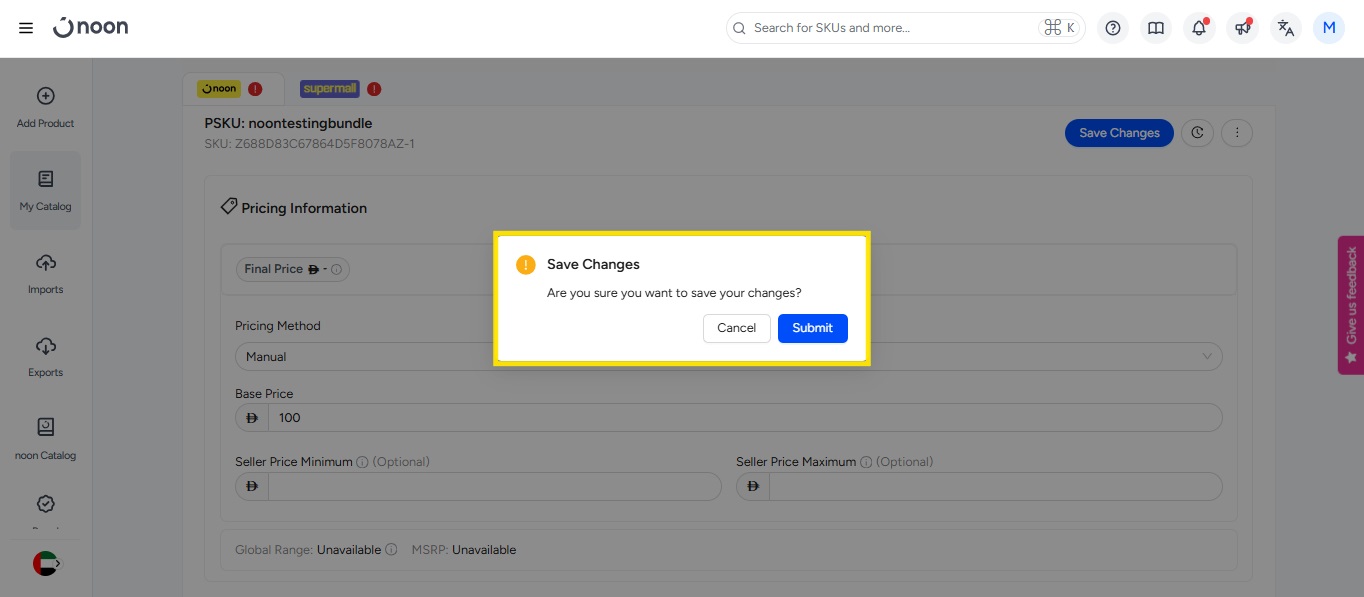This screenshot has height=597, width=1364.
Task: Open the UAE country flag selector
Action: 45,563
